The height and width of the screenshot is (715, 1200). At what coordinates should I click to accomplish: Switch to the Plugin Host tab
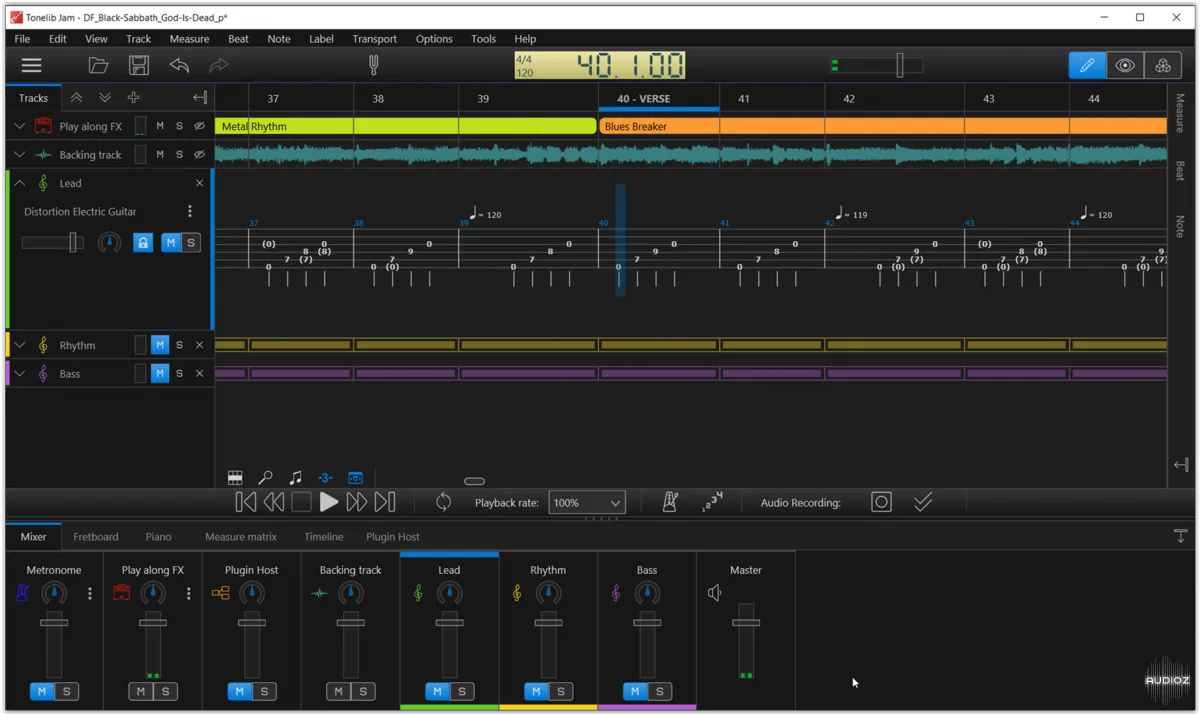pos(393,536)
